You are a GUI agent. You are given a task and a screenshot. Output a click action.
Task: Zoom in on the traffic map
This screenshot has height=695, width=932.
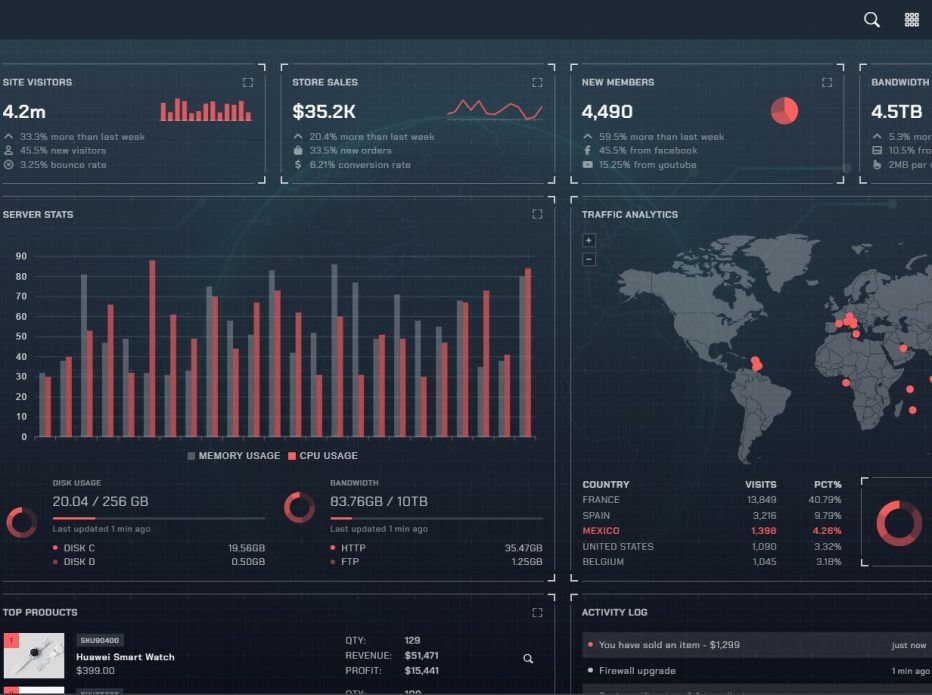[589, 240]
